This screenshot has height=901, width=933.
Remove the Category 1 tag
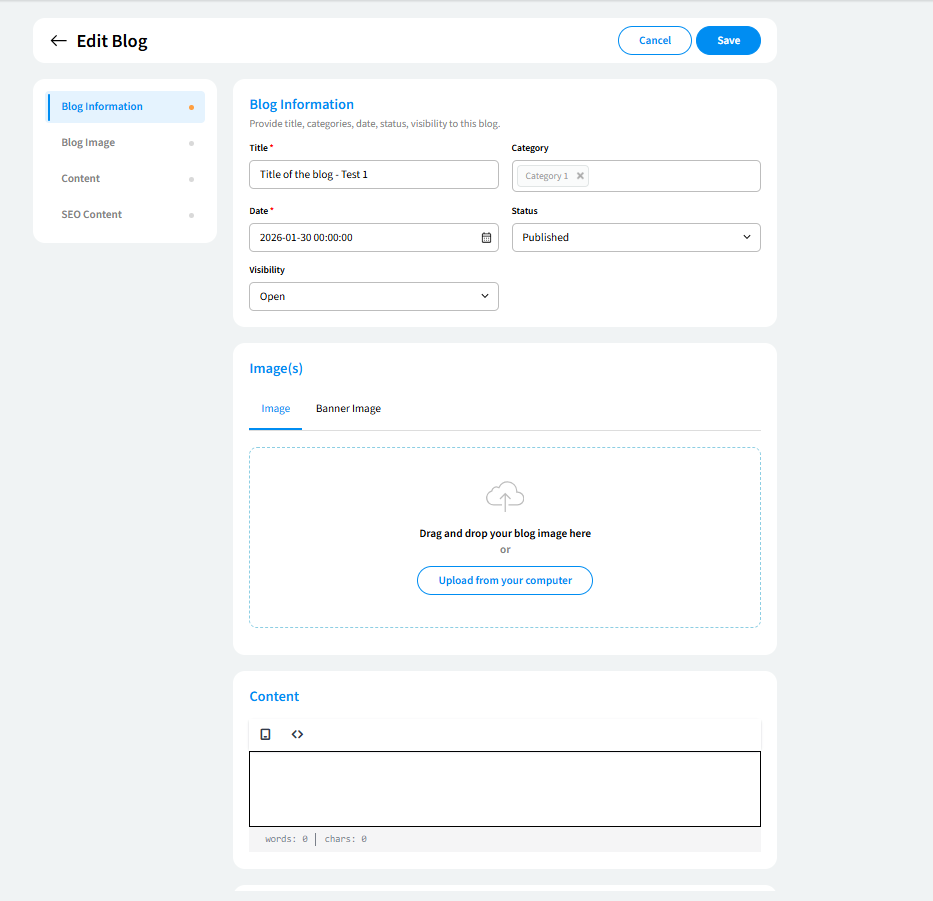click(580, 176)
